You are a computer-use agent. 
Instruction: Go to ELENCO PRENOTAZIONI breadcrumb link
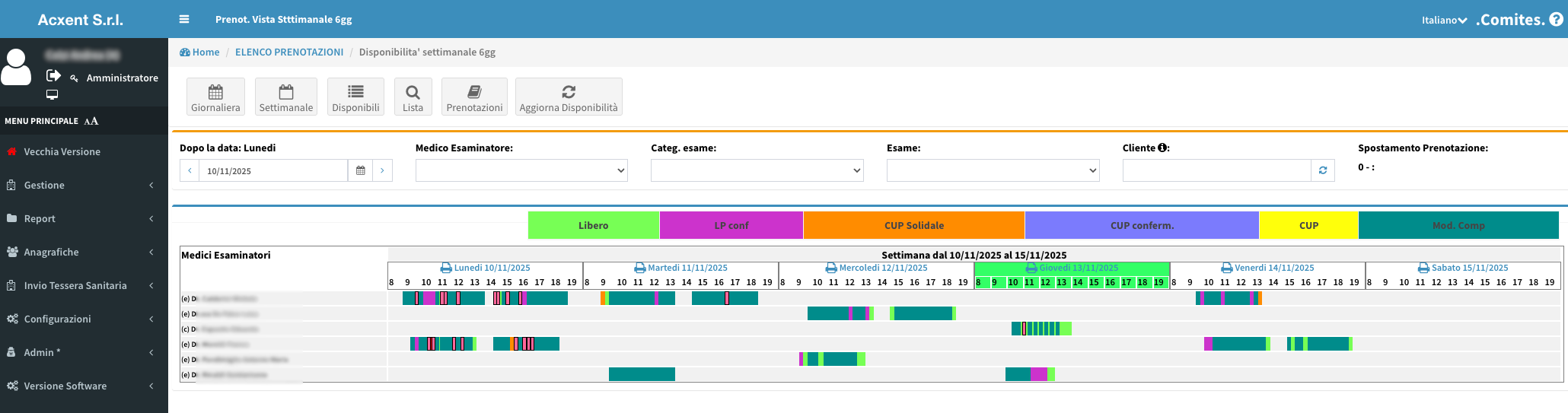tap(289, 52)
